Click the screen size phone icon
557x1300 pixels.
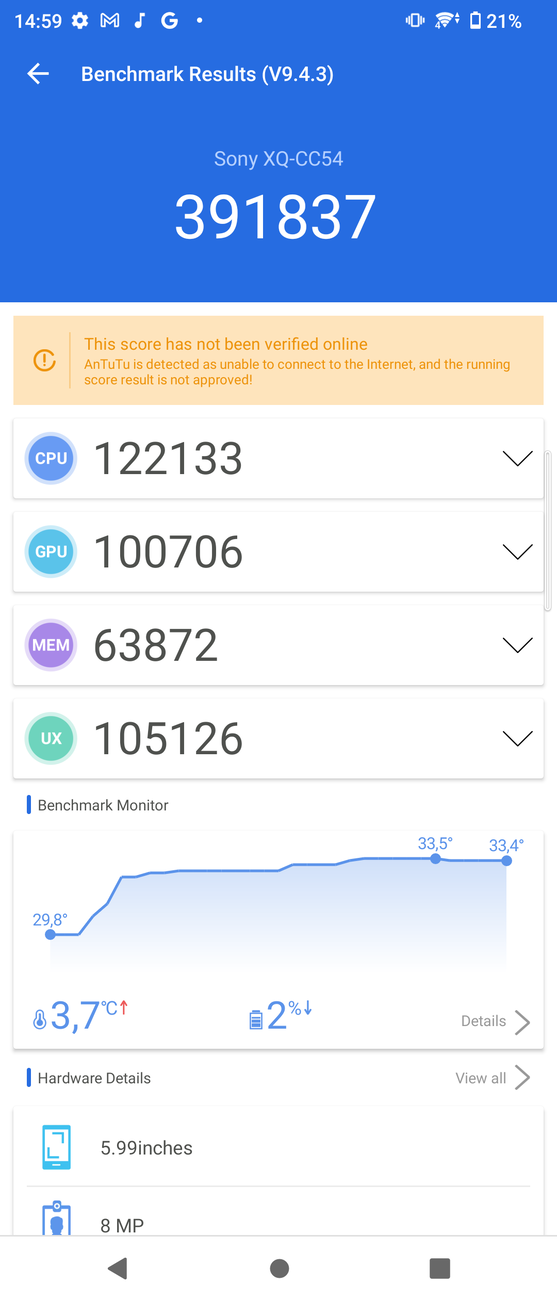[x=57, y=1147]
